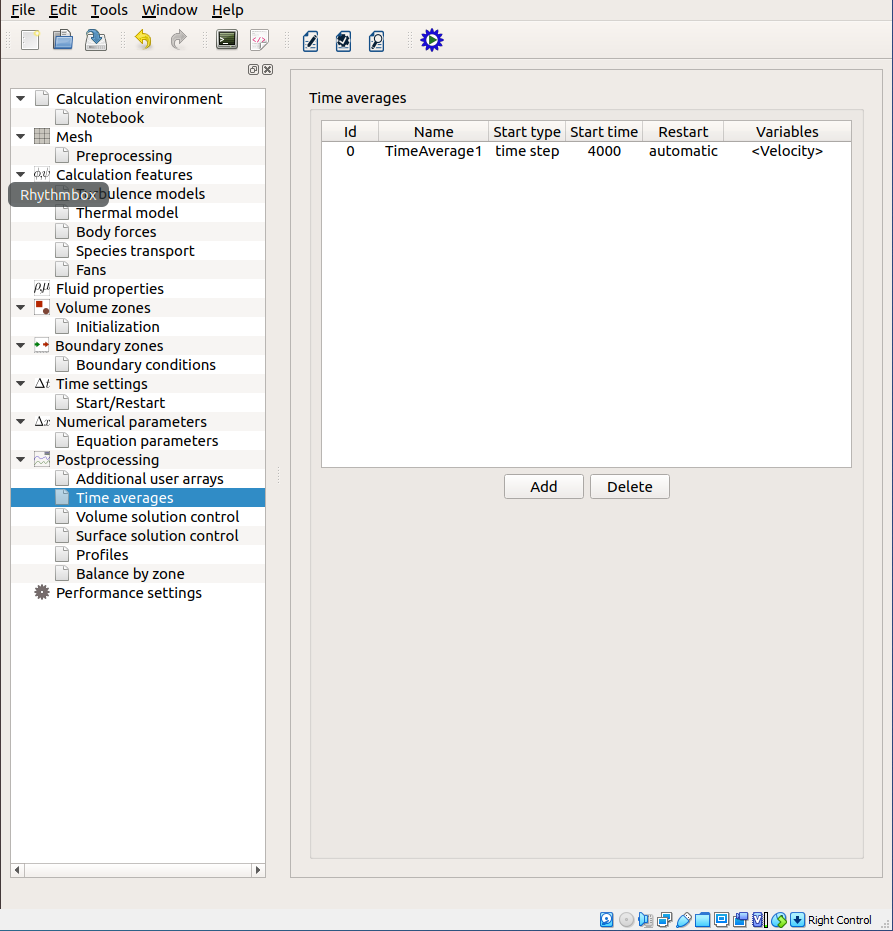Image resolution: width=893 pixels, height=931 pixels.
Task: Open a case with the folder icon
Action: (63, 40)
